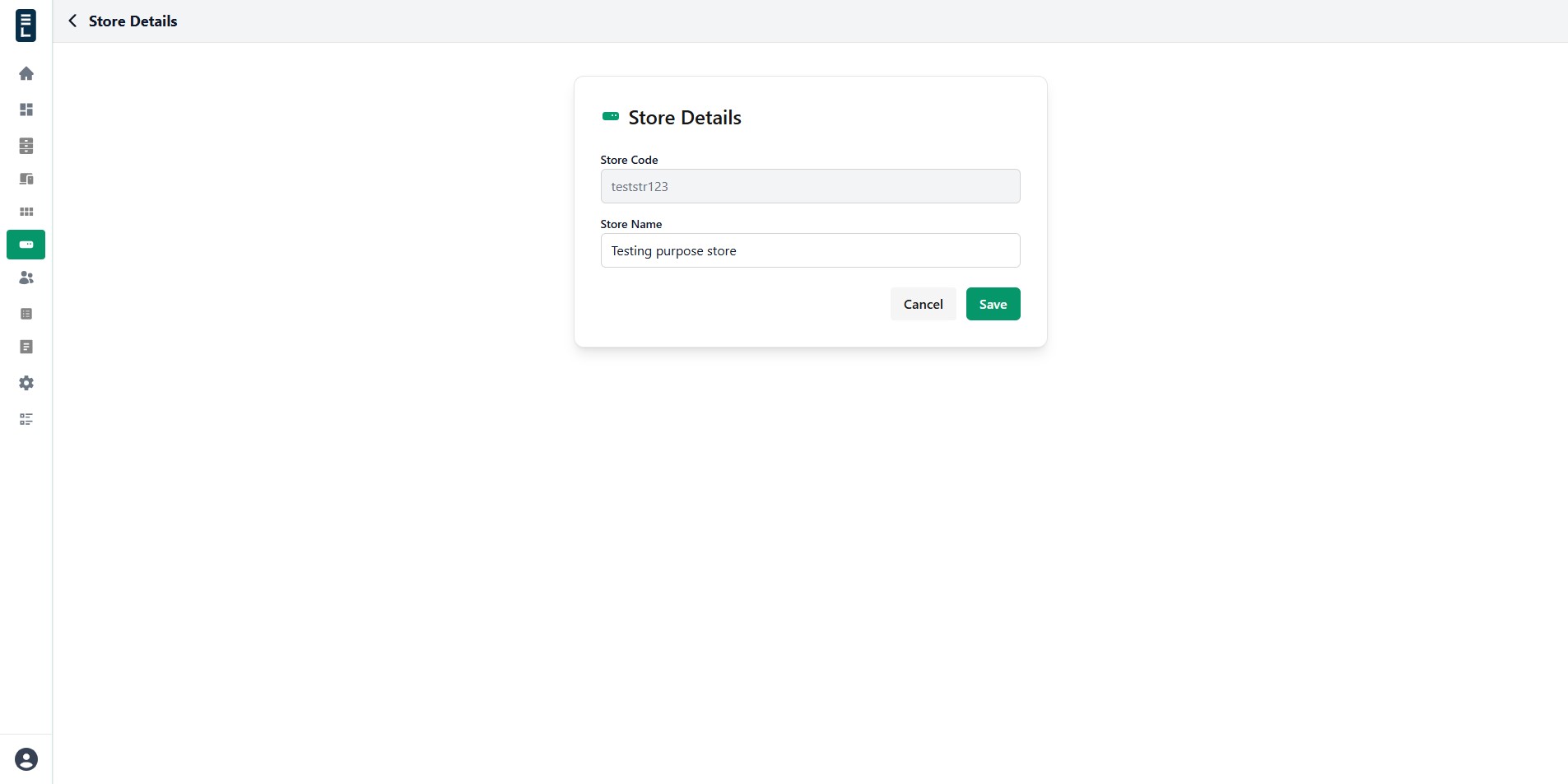The image size is (1568, 784).
Task: Click the disabled Store Code field
Action: tap(810, 186)
